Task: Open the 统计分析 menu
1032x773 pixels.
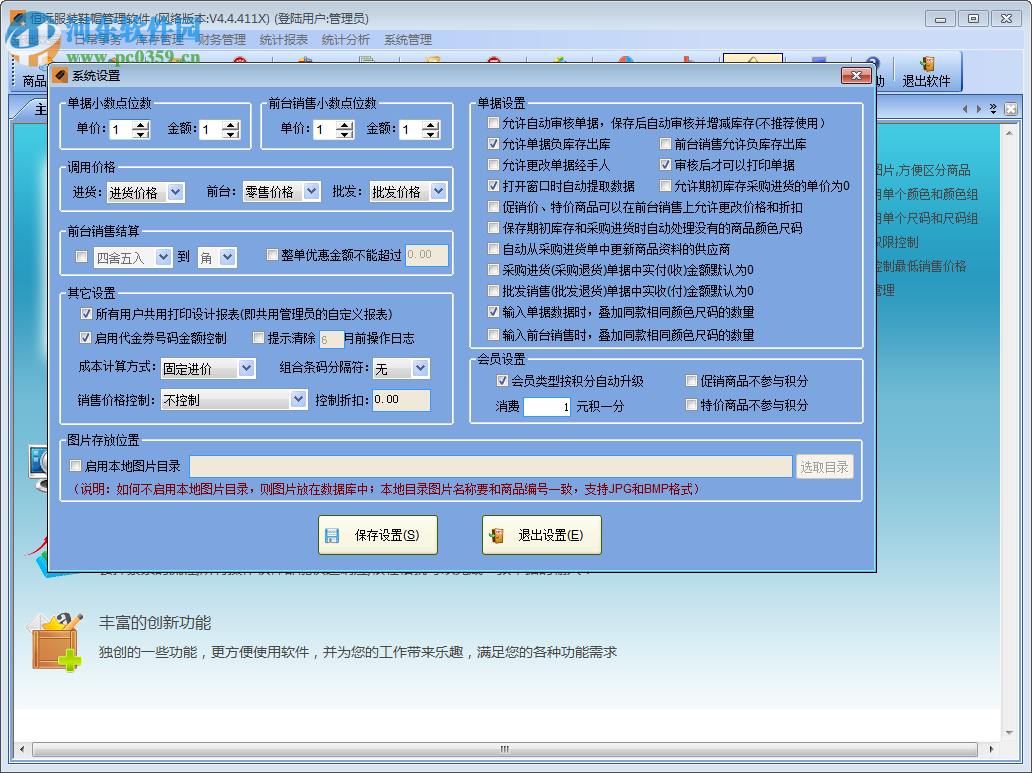Action: tap(346, 40)
